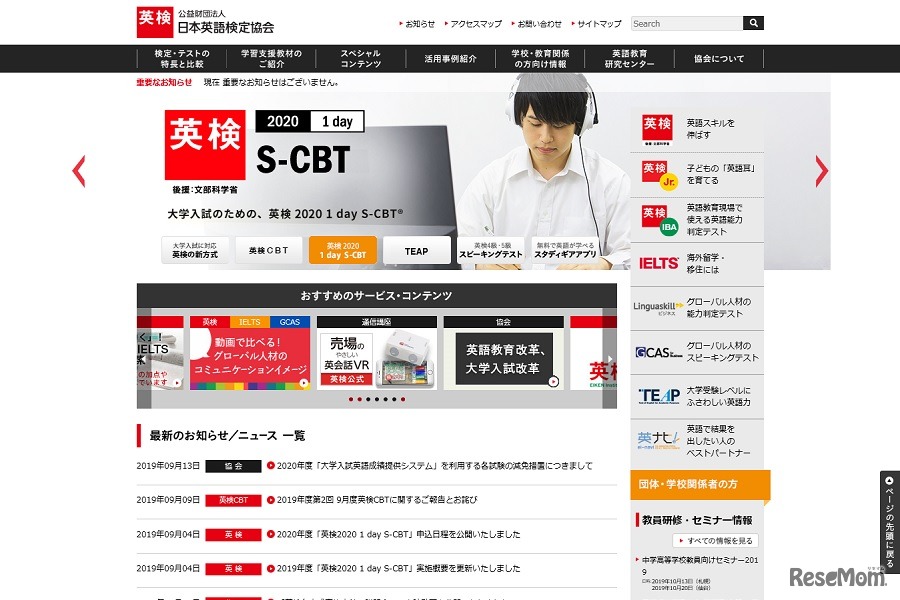
Task: Open the 中学高等学校教員向けセミナー link
Action: click(698, 566)
